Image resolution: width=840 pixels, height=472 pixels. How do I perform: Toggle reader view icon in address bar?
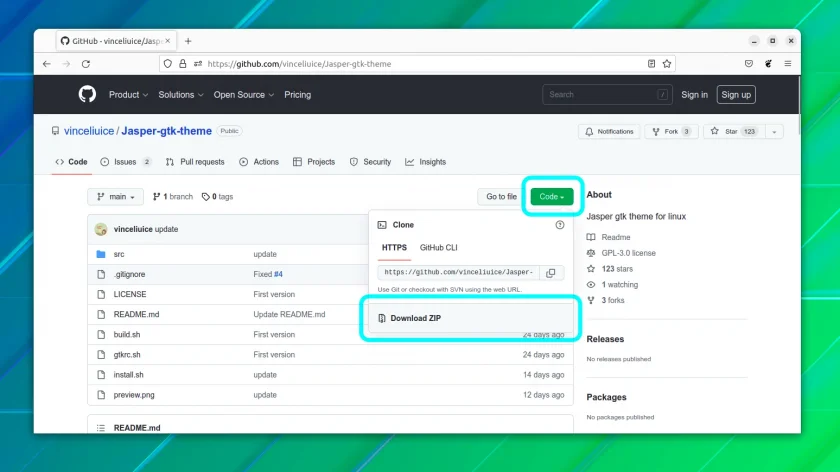coord(651,64)
